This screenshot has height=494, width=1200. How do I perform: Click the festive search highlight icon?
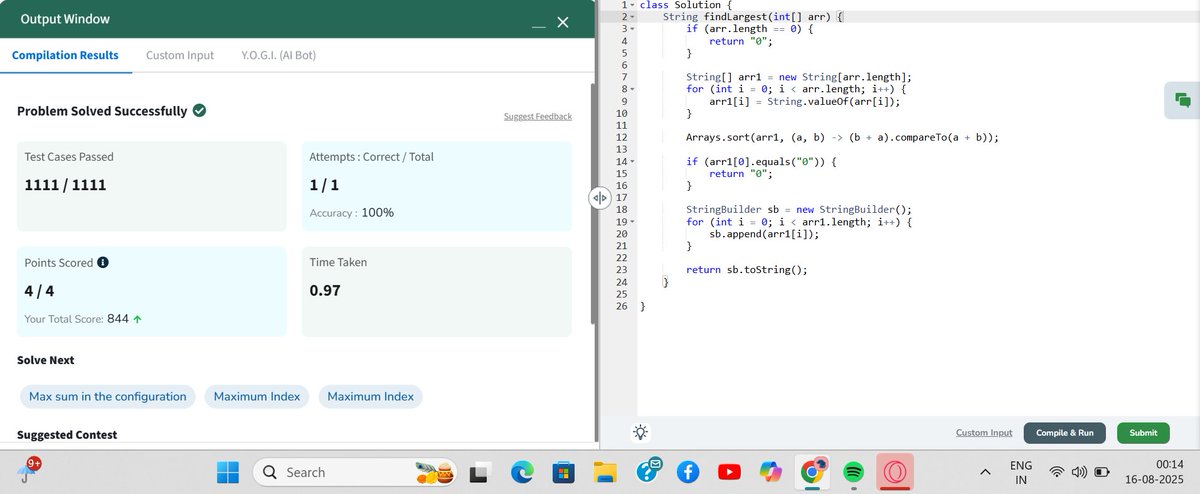(x=435, y=472)
